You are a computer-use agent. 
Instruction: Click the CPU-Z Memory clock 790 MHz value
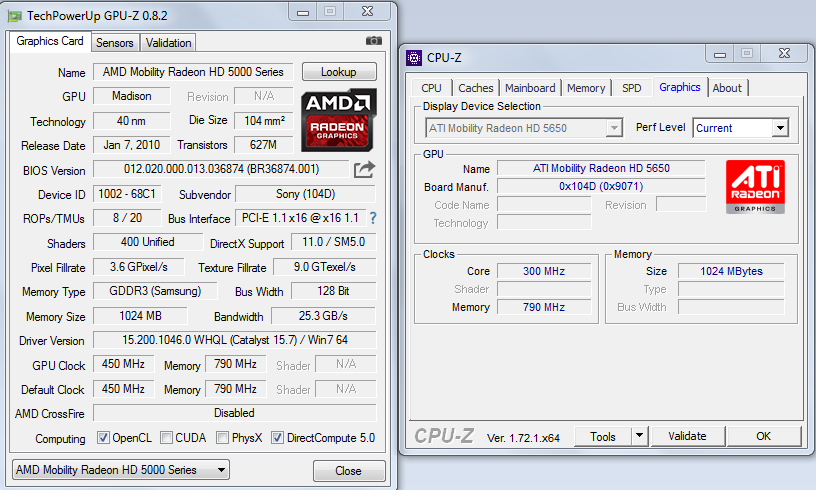544,307
